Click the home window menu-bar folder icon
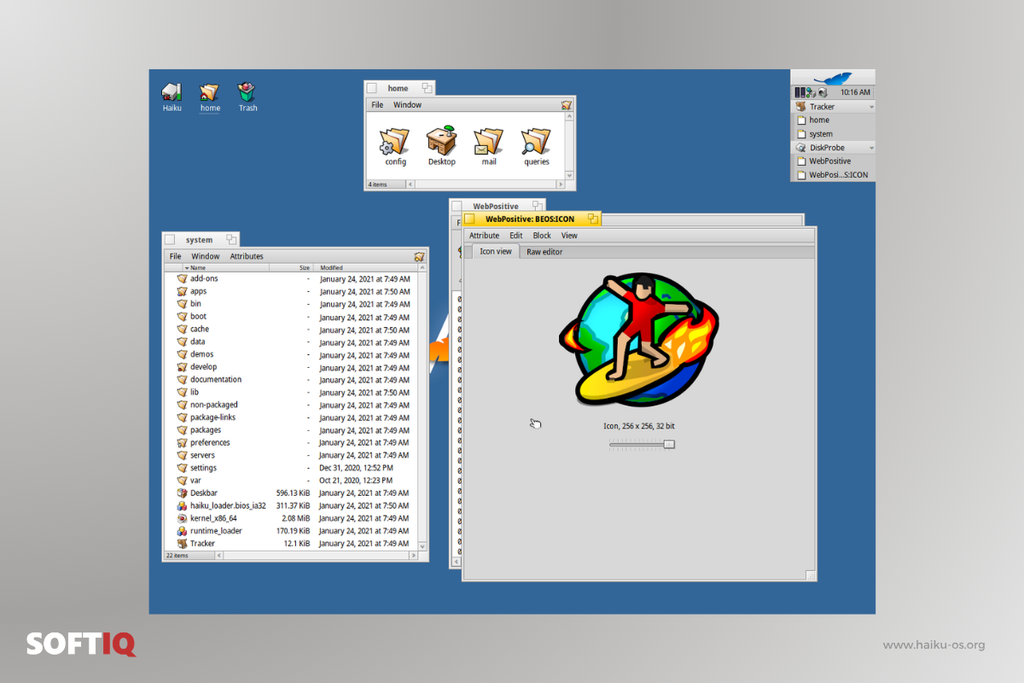This screenshot has height=683, width=1024. [566, 105]
